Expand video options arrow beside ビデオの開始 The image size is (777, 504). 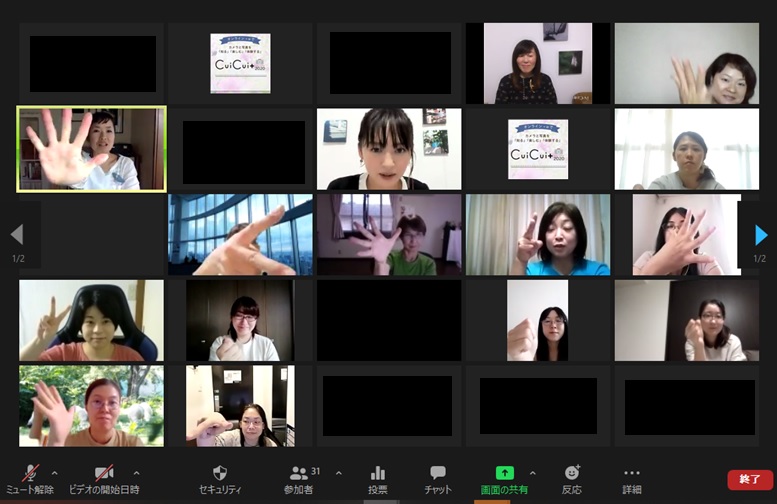136,473
